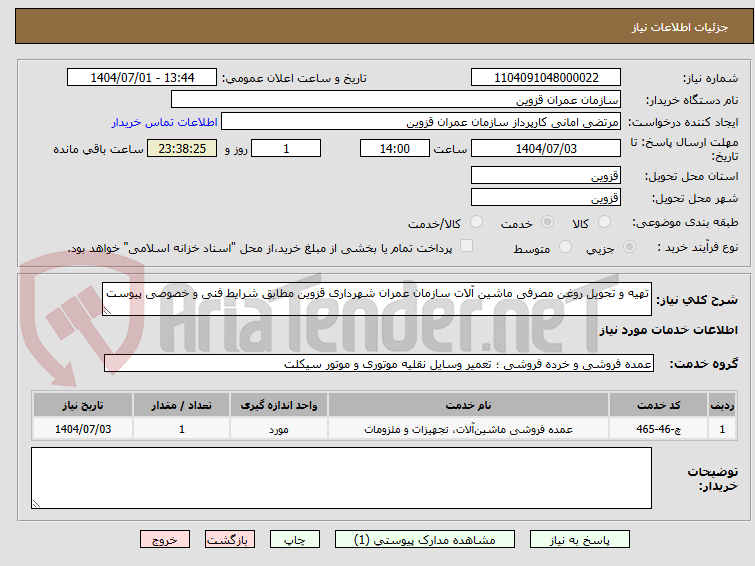
Task: Click the ساعت باقی مانده label
Action: tap(98, 149)
